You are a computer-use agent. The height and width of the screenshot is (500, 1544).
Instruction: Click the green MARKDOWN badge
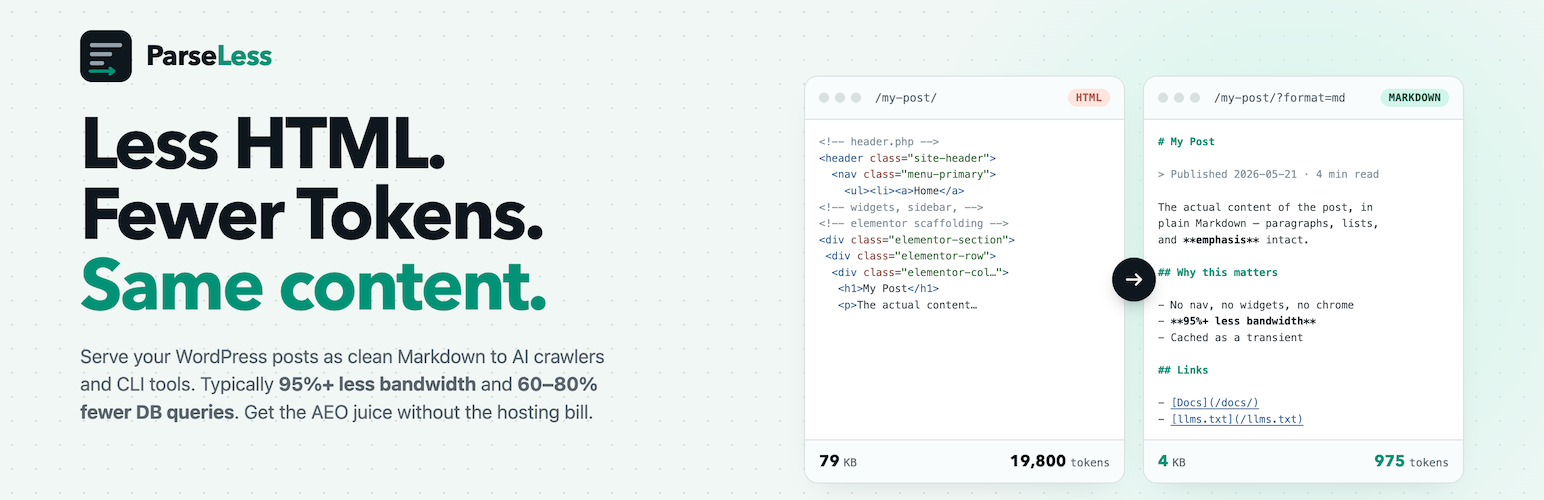click(x=1415, y=98)
